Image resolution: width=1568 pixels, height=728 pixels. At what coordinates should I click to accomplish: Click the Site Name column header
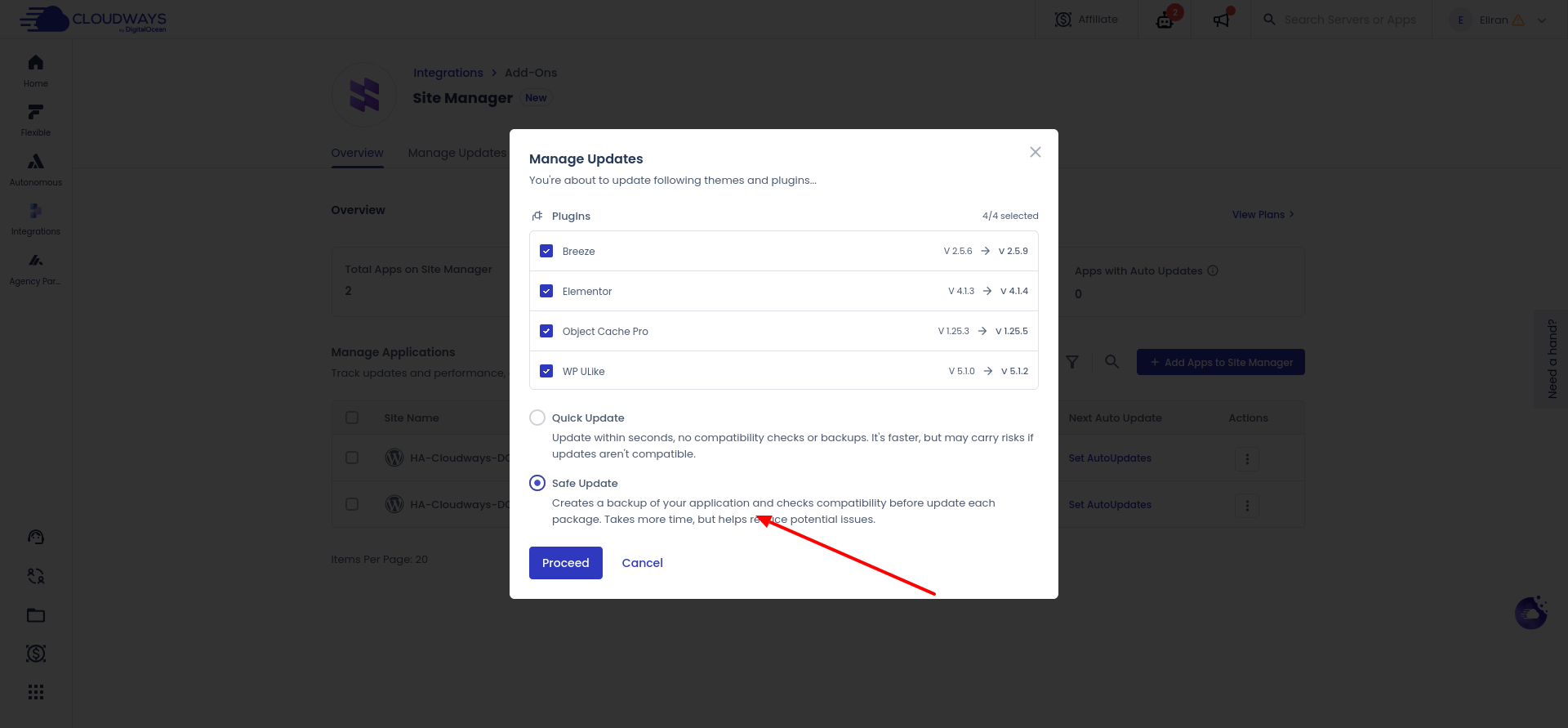[x=412, y=418]
